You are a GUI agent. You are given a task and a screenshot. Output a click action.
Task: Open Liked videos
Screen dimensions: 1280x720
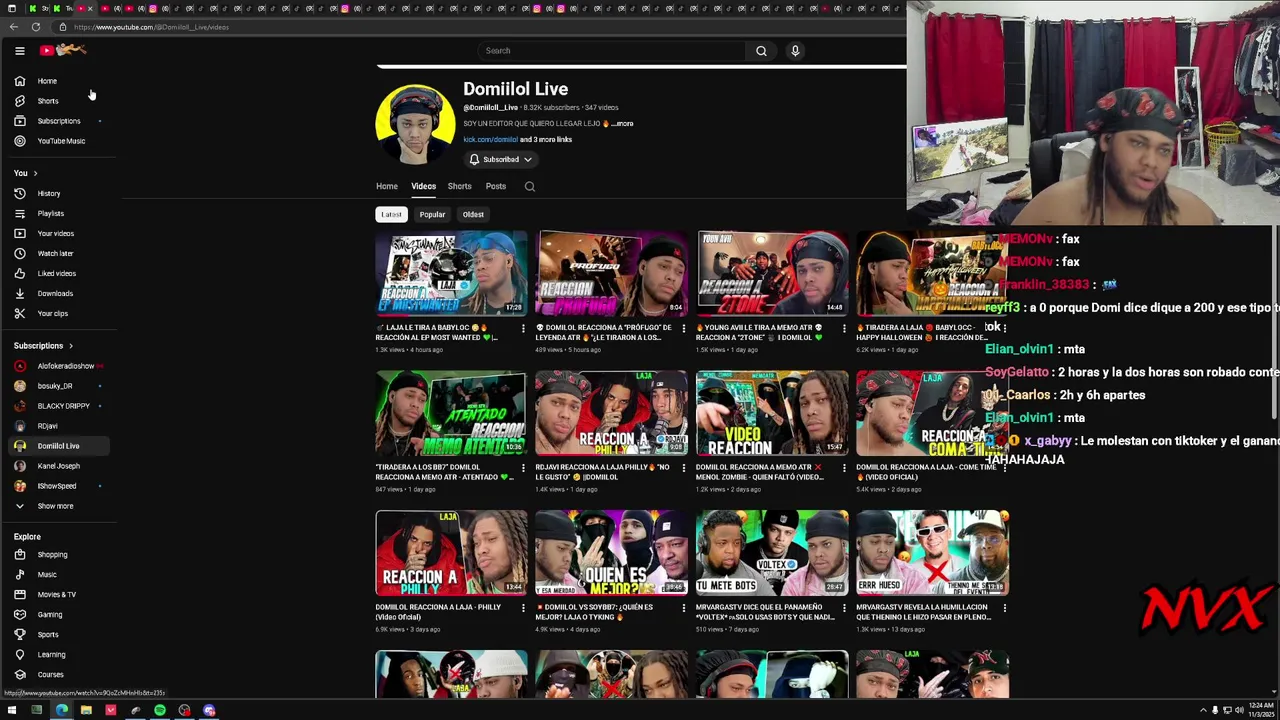[x=56, y=273]
